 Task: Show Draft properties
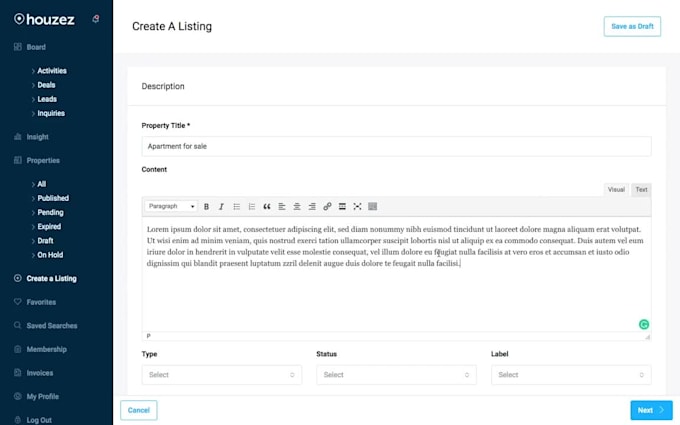pyautogui.click(x=45, y=241)
